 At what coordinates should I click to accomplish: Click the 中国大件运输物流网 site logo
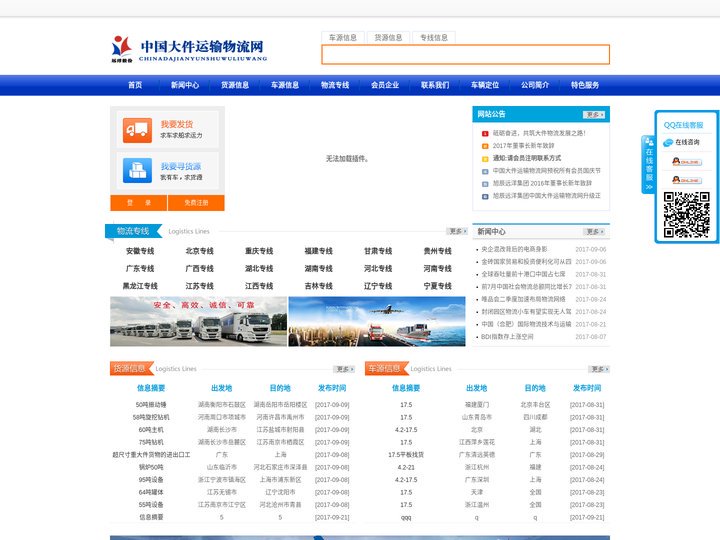click(x=189, y=49)
